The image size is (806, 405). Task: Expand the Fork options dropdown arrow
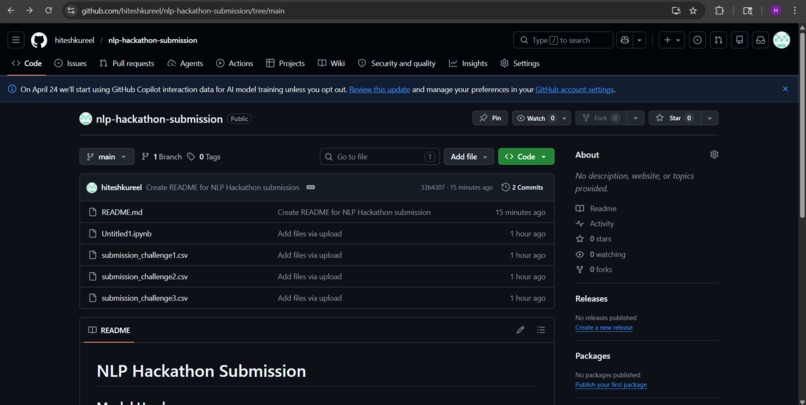pos(636,118)
